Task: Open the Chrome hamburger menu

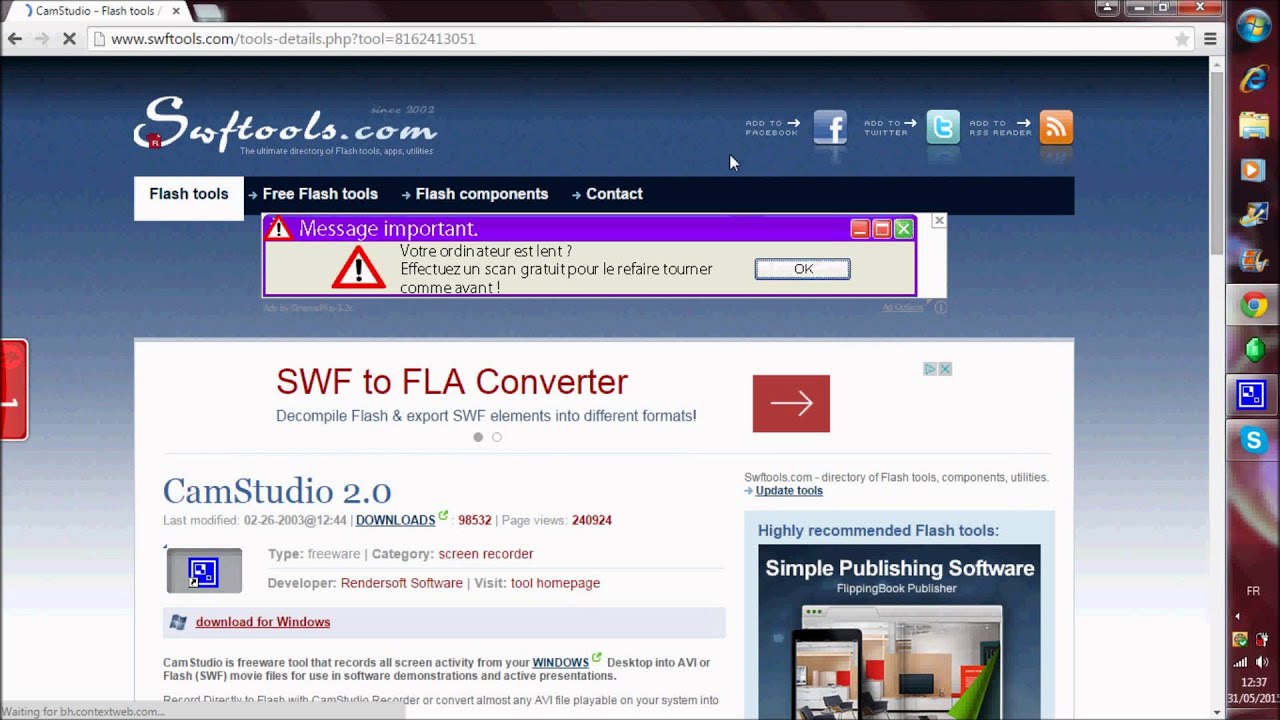Action: 1210,39
